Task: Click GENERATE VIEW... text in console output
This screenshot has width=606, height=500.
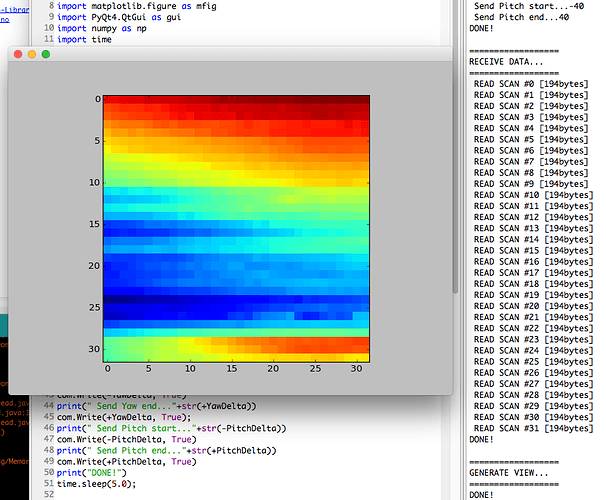Action: [510, 473]
